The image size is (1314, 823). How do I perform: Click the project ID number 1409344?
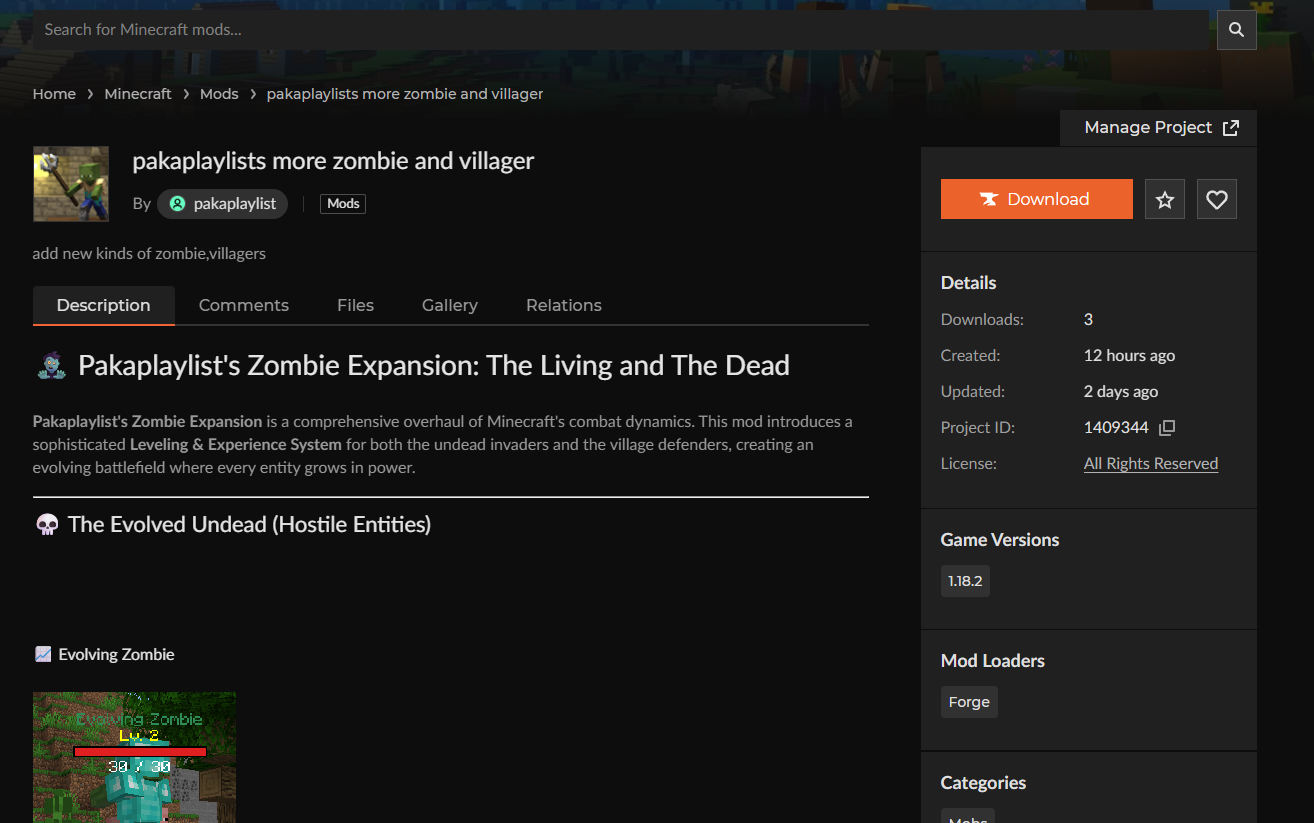click(1116, 428)
